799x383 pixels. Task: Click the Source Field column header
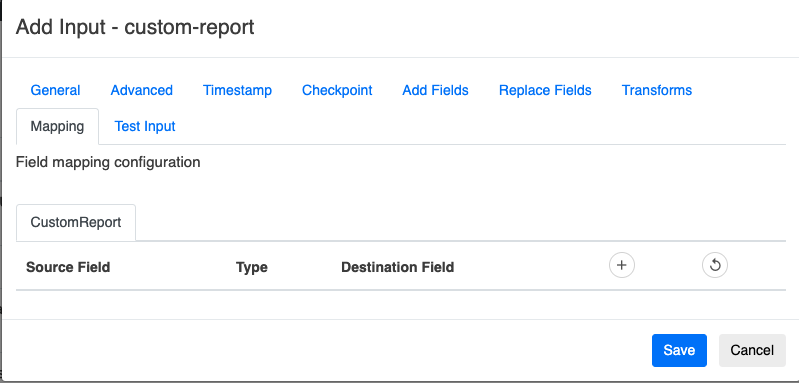tap(68, 267)
